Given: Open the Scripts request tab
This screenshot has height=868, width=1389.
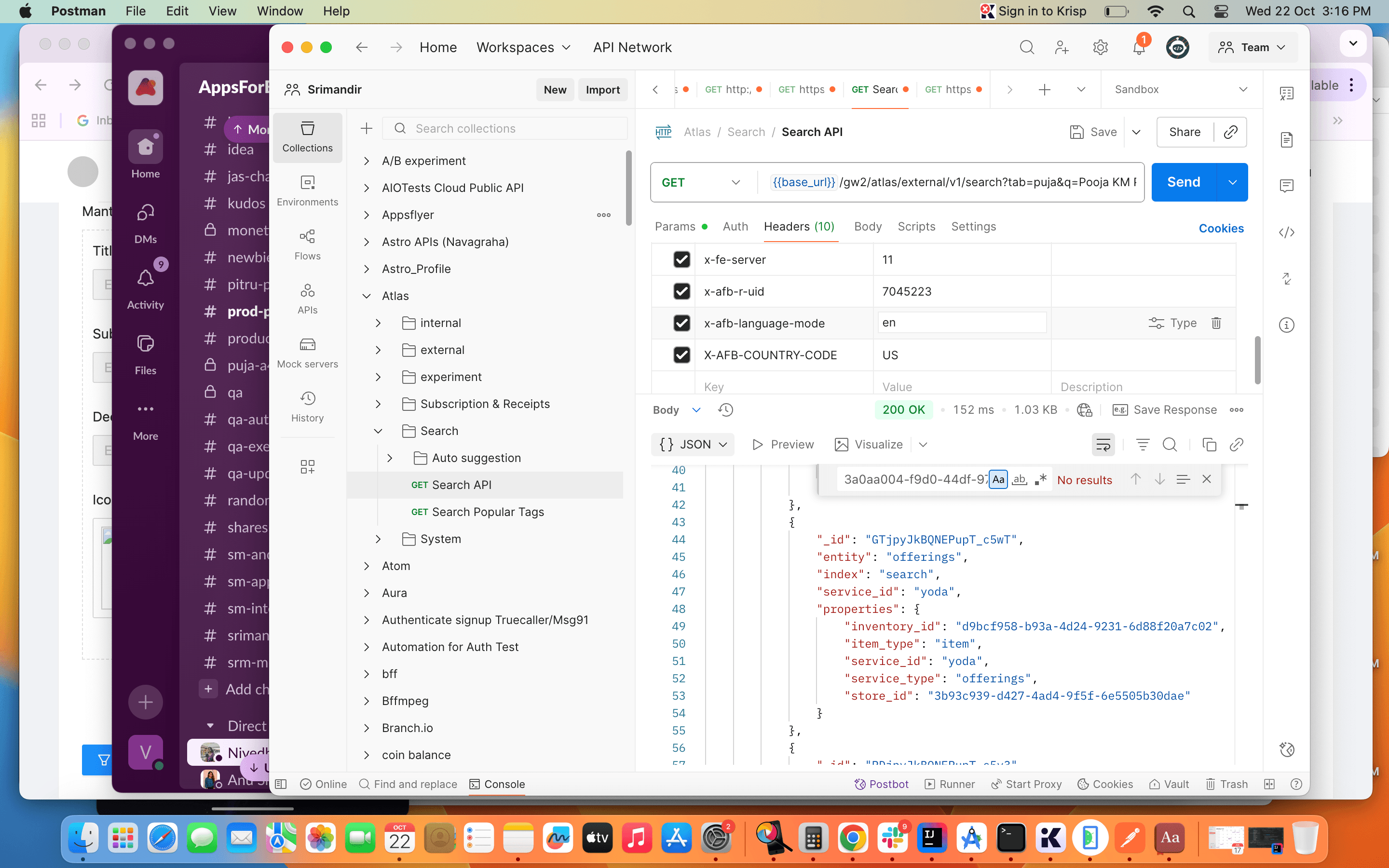Looking at the screenshot, I should coord(916,226).
